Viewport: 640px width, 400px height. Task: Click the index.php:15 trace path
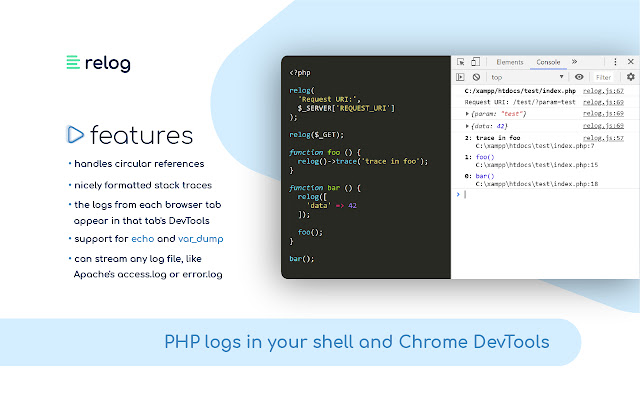pos(536,165)
